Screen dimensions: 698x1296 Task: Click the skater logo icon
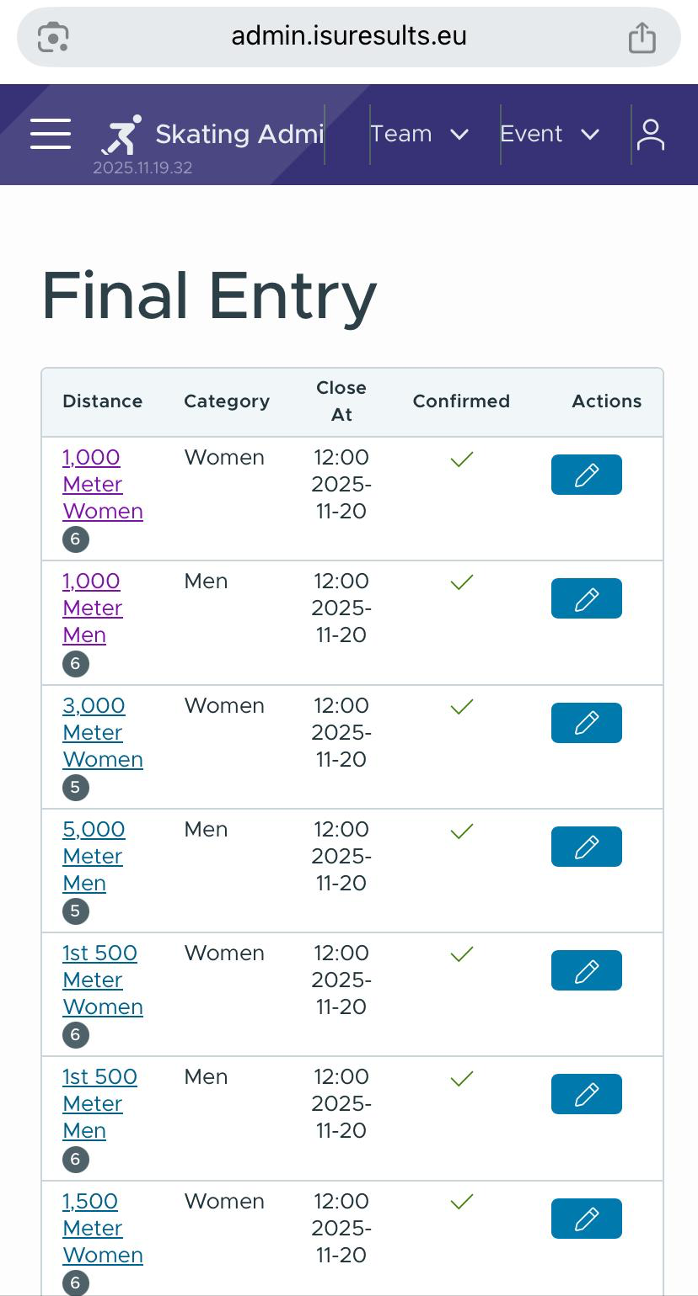click(x=122, y=135)
